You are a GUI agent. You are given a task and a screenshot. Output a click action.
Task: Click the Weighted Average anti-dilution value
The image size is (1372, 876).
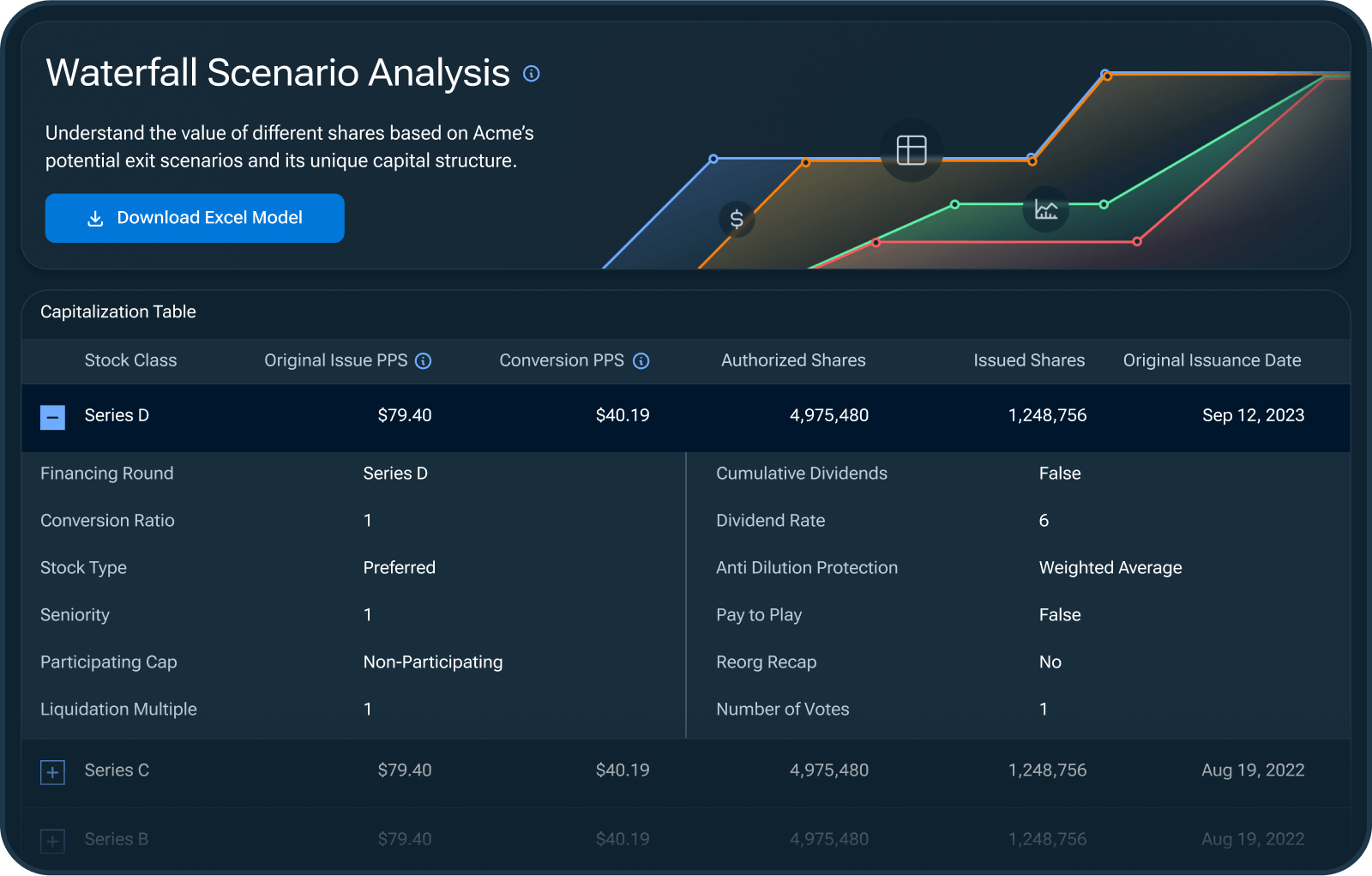click(1110, 567)
